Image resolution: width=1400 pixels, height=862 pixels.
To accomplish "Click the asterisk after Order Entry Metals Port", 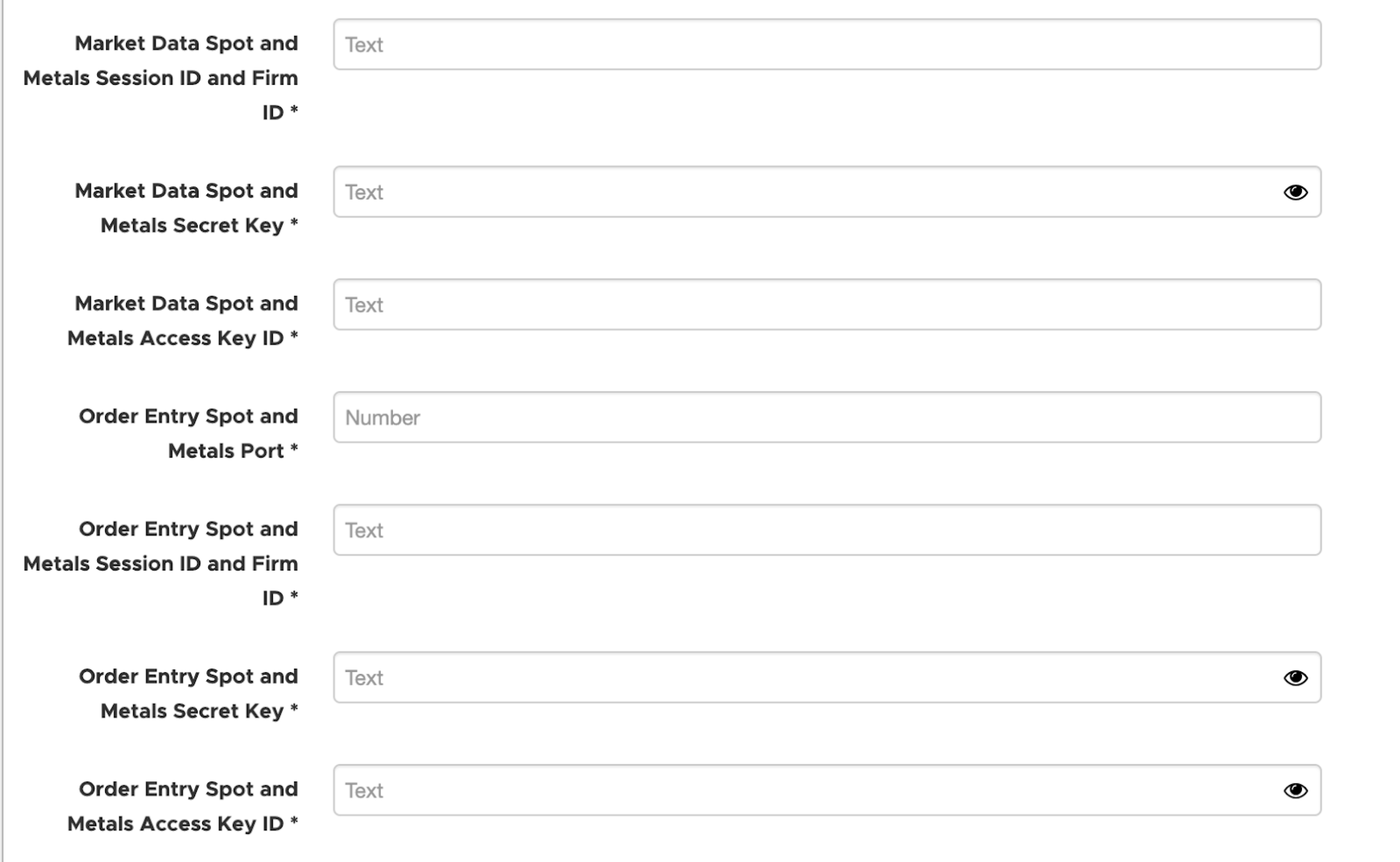I will (x=294, y=449).
